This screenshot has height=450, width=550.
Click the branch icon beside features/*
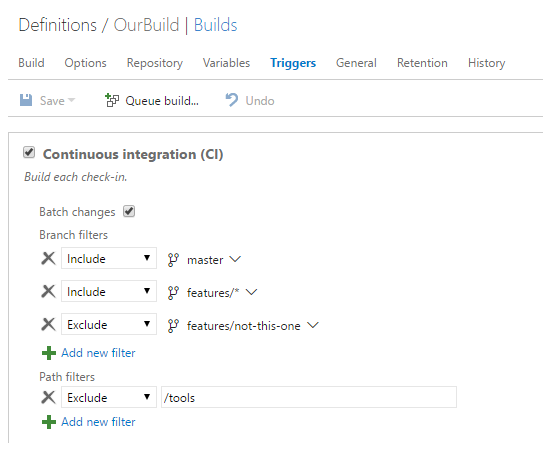(x=173, y=293)
